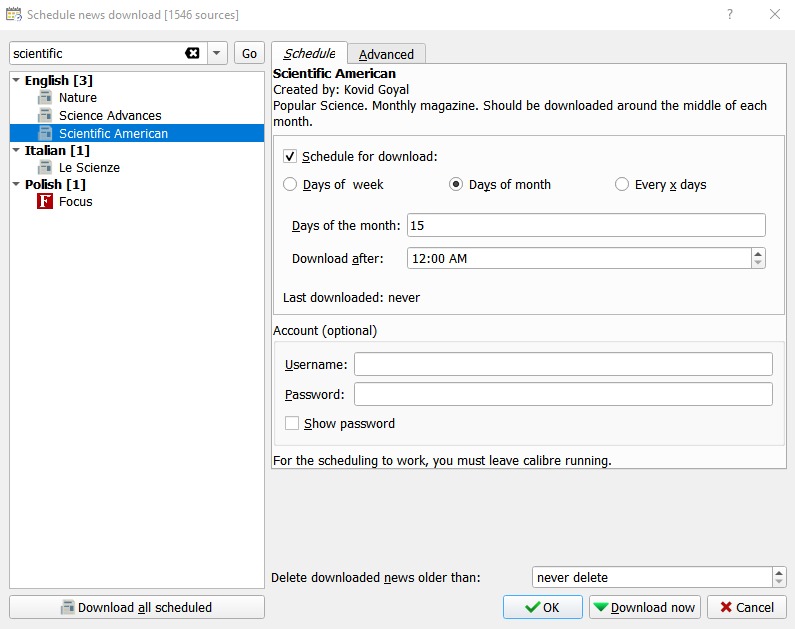The image size is (795, 629).
Task: Decrease the Download after time
Action: pyautogui.click(x=758, y=263)
